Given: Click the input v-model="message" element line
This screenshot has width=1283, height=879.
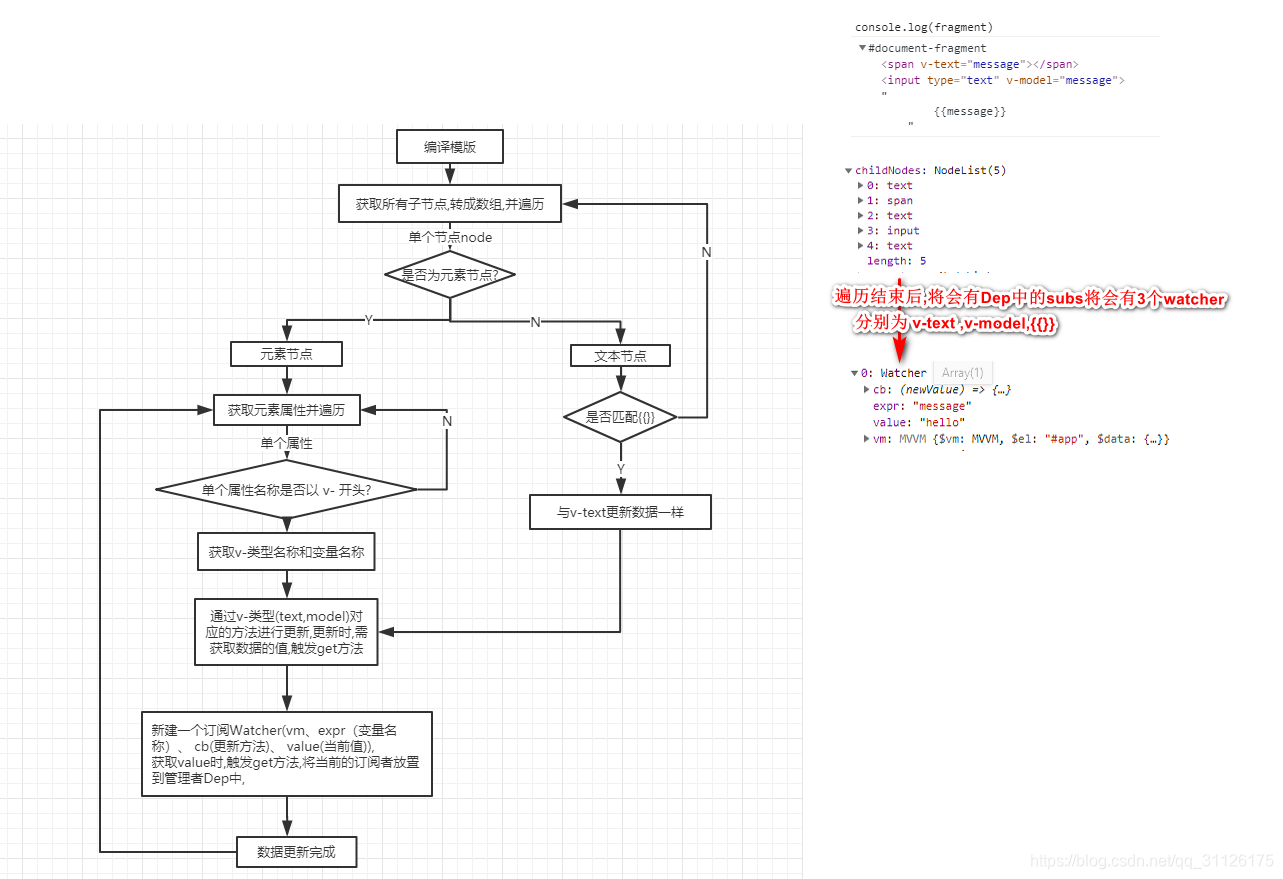Looking at the screenshot, I should 1003,80.
